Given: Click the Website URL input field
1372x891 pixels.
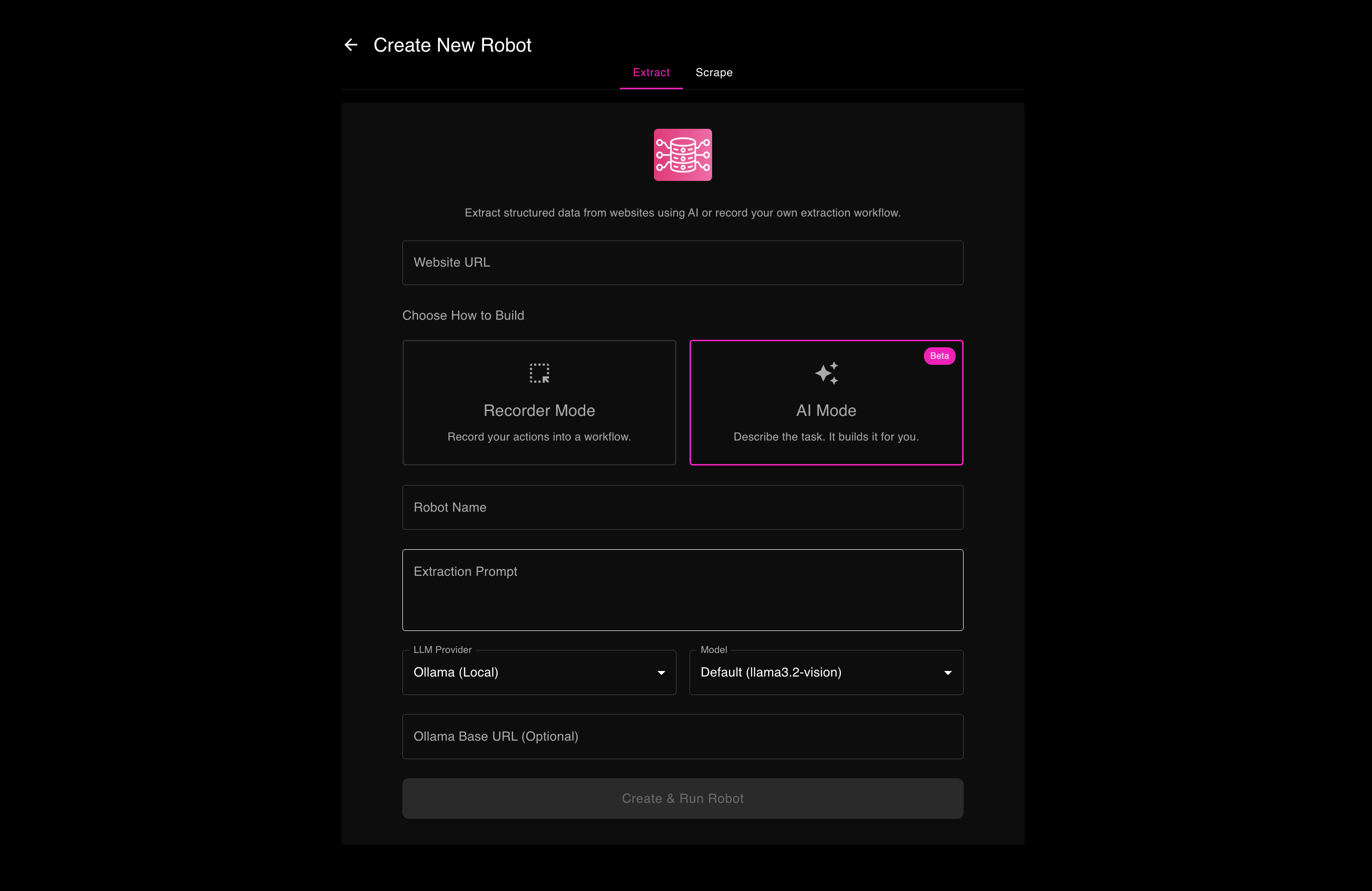Looking at the screenshot, I should pos(682,263).
